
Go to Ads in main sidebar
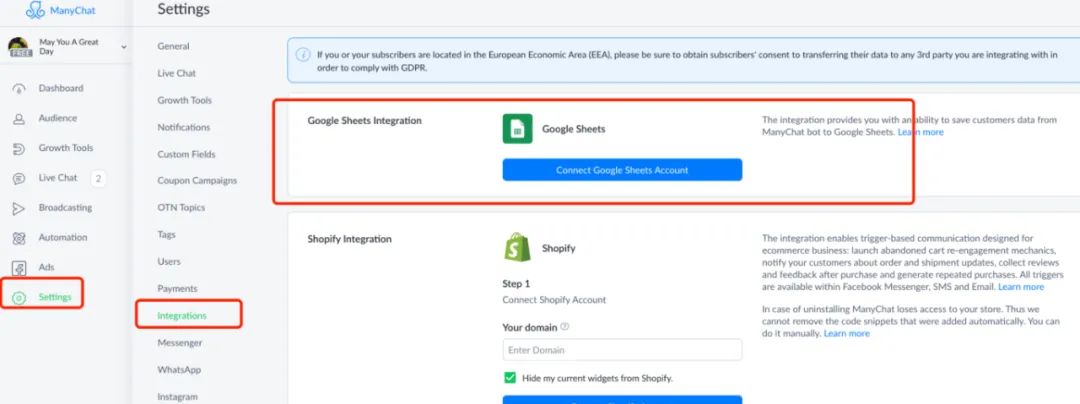point(46,267)
